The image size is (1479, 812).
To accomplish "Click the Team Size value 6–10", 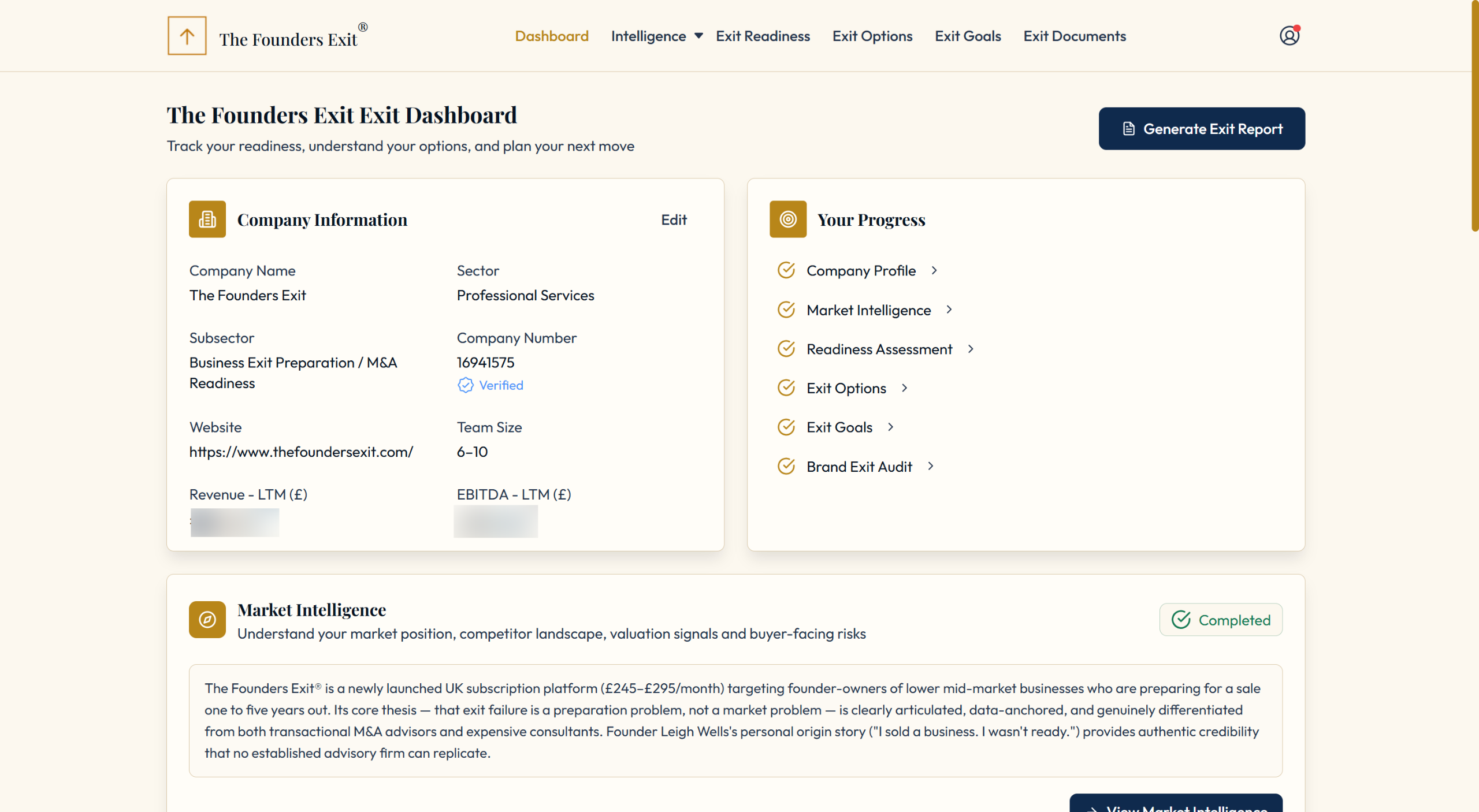I will [x=472, y=452].
